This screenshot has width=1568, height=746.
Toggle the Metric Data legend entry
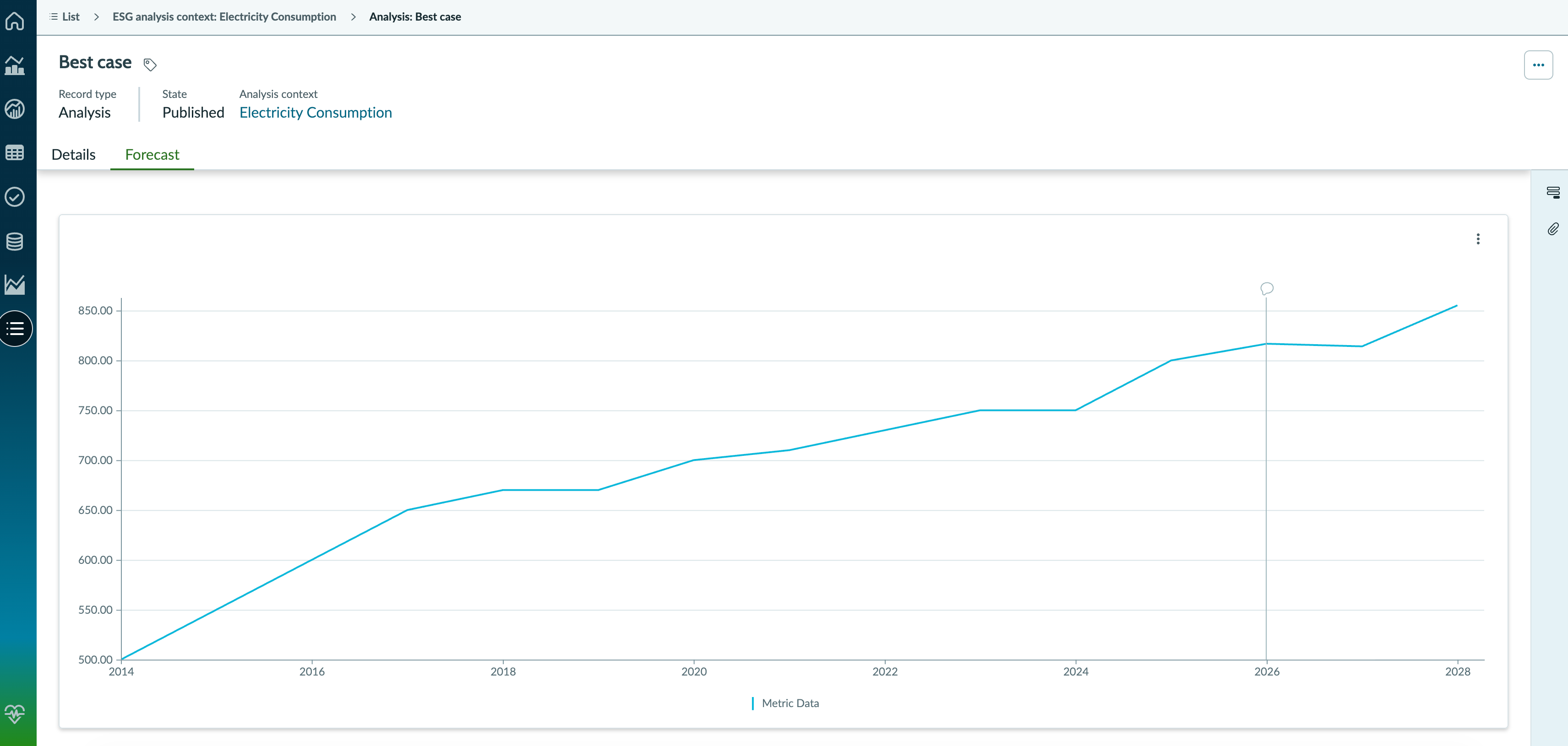[x=785, y=703]
